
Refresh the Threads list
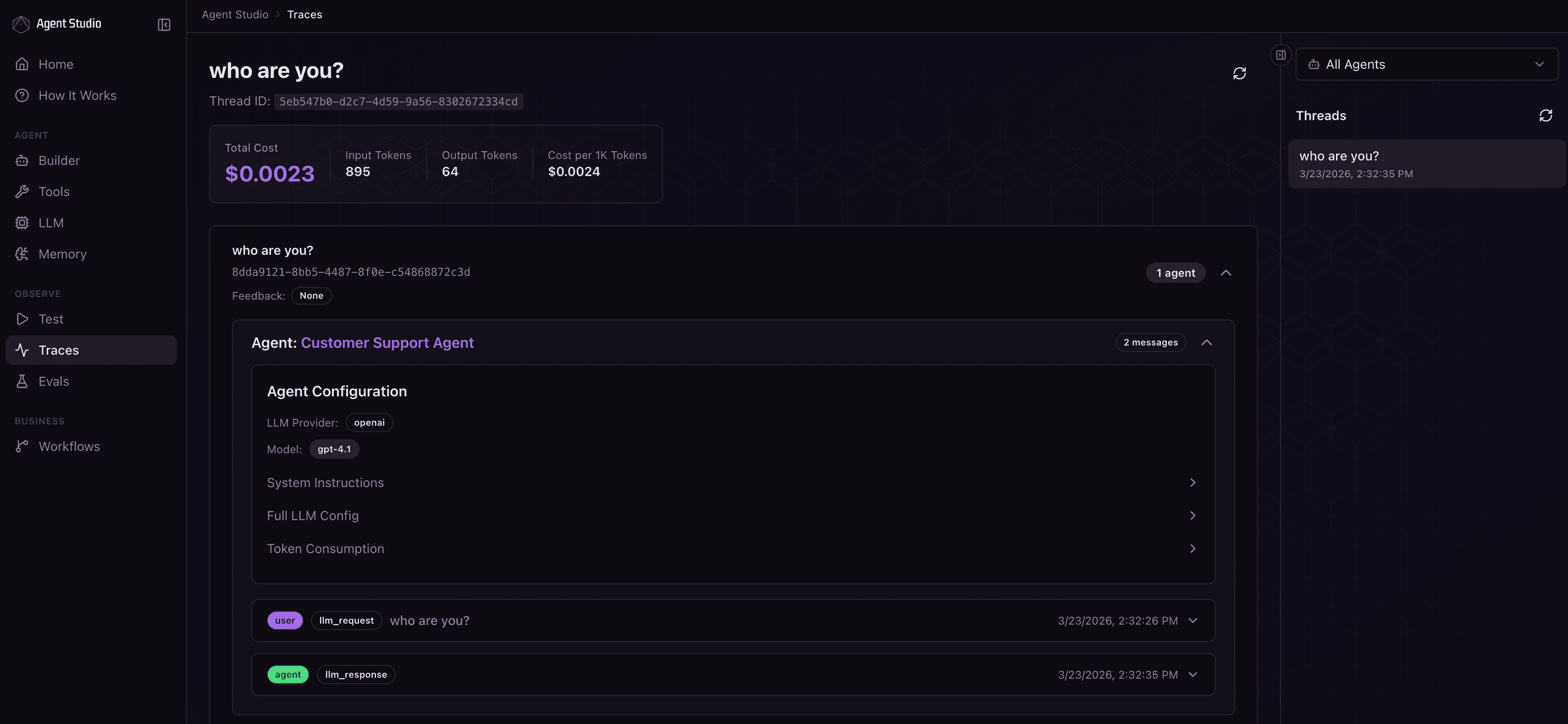pyautogui.click(x=1546, y=115)
